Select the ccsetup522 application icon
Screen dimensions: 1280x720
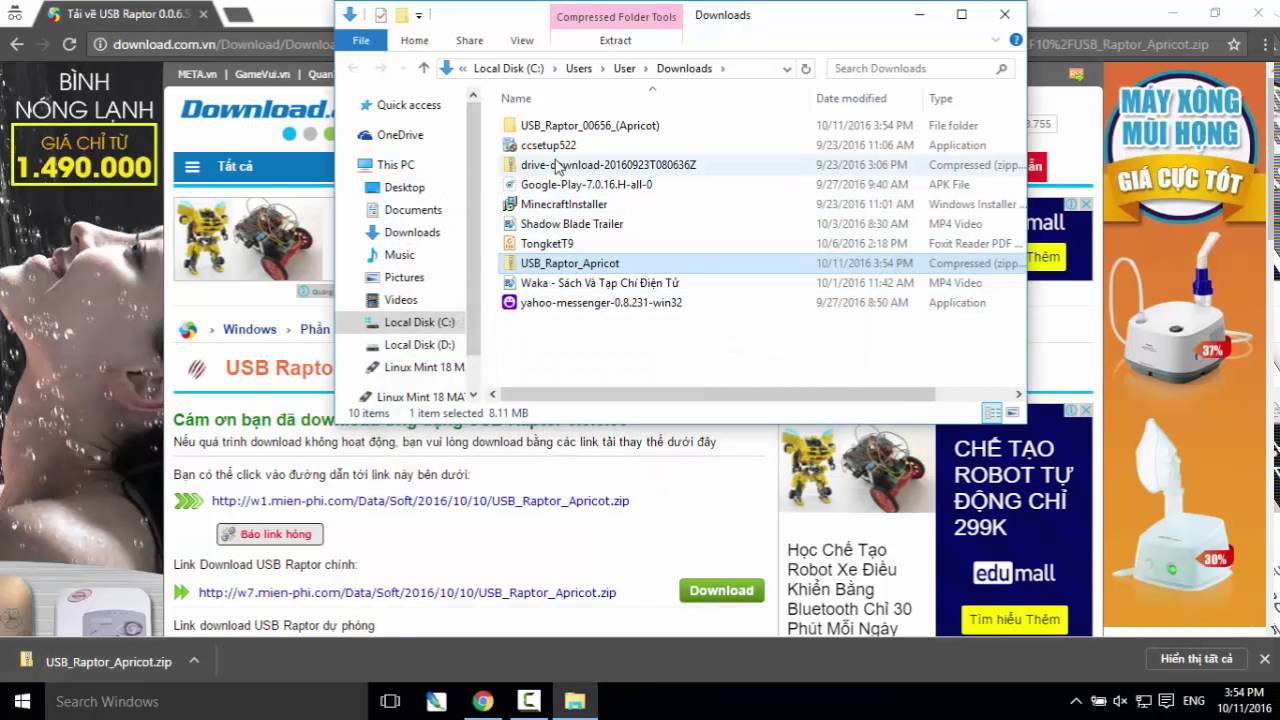click(x=509, y=145)
